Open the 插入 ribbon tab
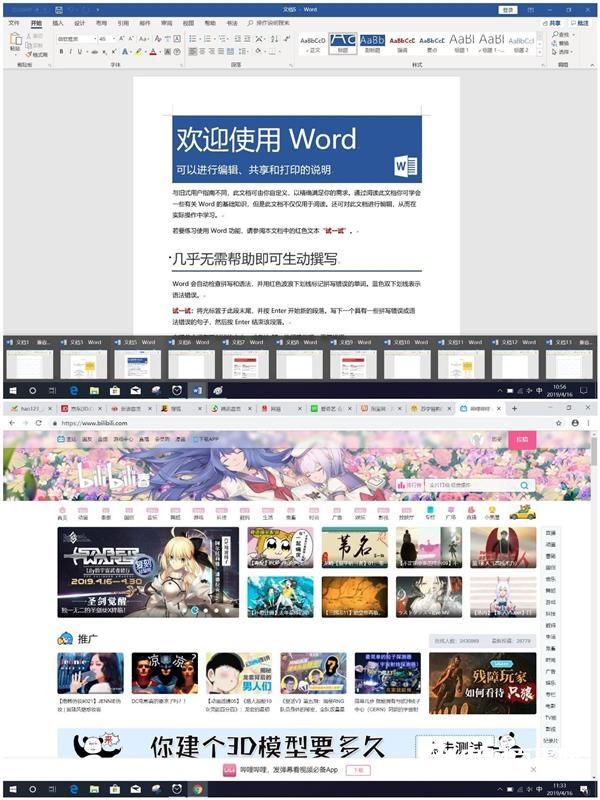 (x=57, y=21)
